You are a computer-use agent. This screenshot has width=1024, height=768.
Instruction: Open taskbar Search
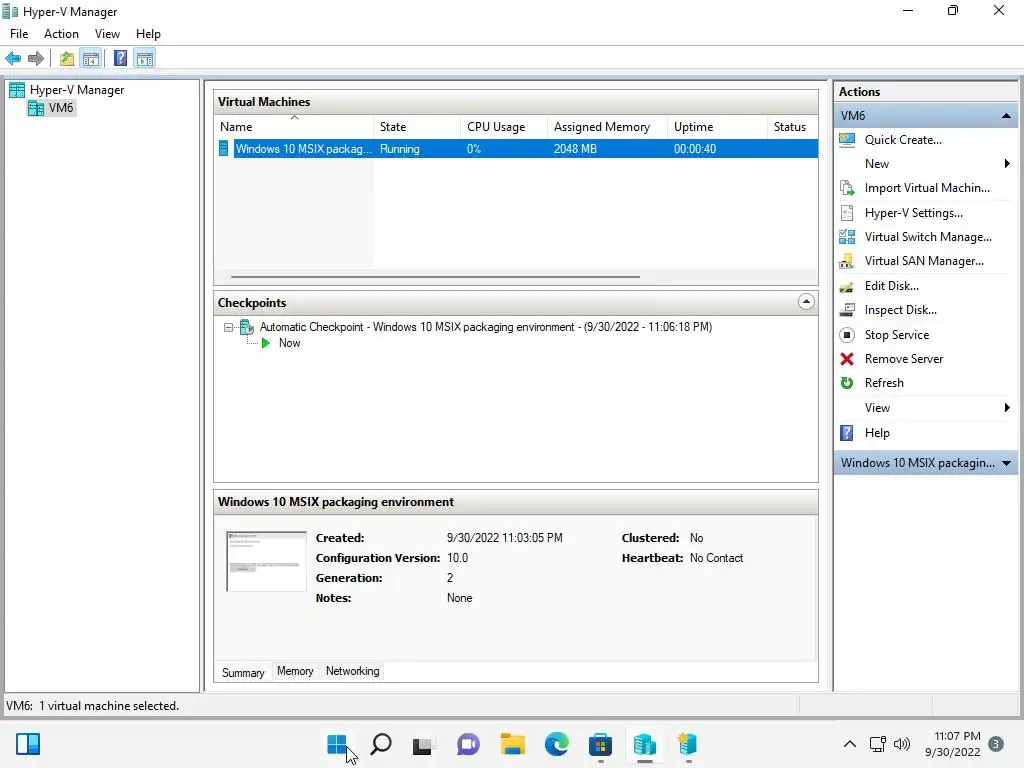pyautogui.click(x=381, y=744)
